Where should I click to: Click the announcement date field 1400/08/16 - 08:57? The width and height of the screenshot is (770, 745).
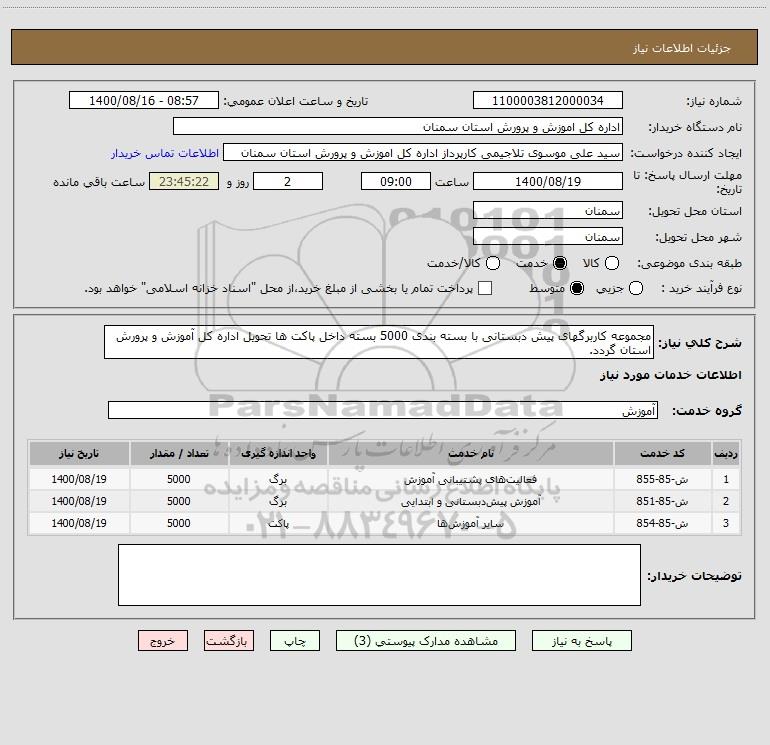pyautogui.click(x=144, y=100)
